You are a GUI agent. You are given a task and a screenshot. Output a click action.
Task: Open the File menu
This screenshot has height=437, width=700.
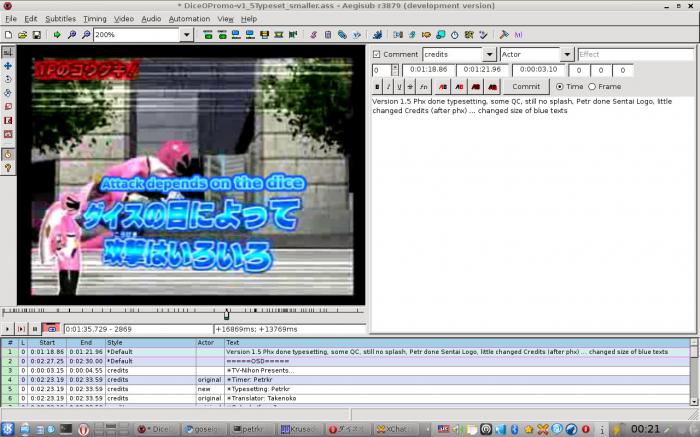point(11,19)
